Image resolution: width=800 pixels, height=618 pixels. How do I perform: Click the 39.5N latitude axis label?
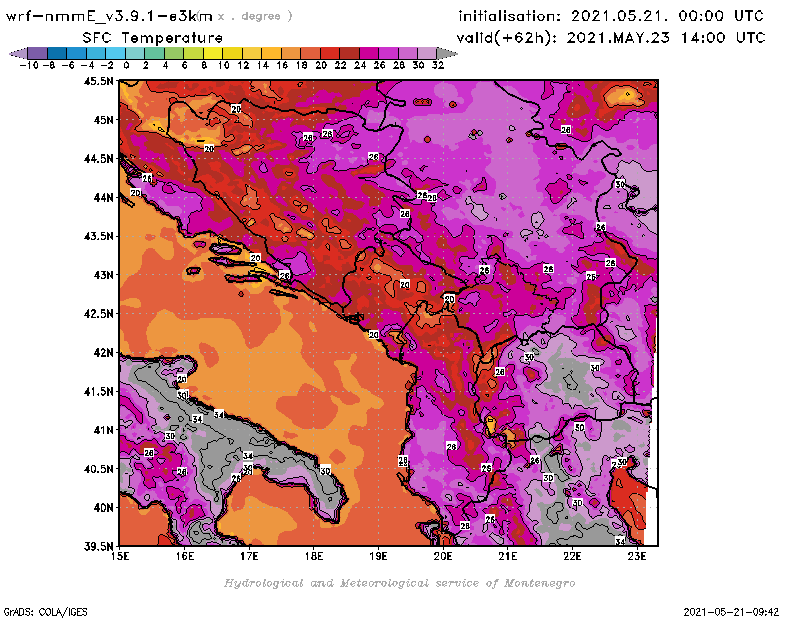(98, 547)
